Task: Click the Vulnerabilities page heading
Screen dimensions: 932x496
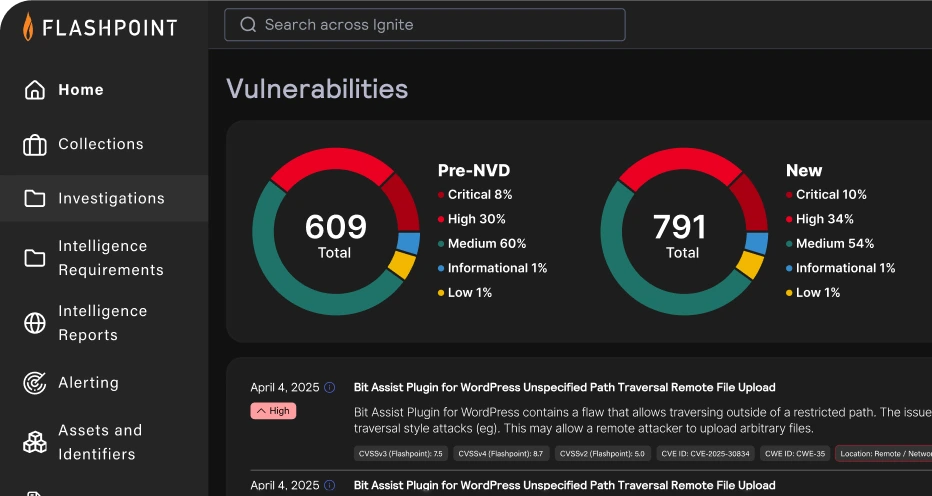Action: [x=317, y=89]
